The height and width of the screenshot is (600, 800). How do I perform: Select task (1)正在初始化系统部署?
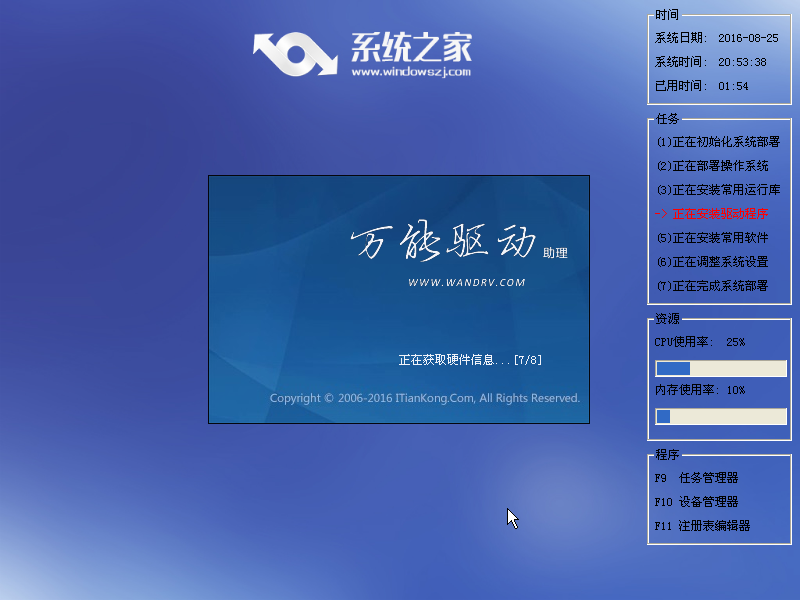click(718, 142)
